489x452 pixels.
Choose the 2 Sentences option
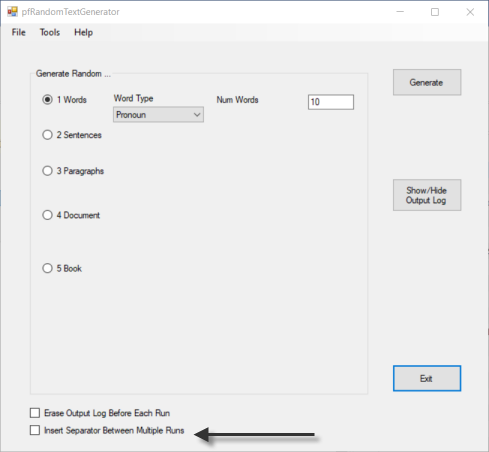click(47, 135)
